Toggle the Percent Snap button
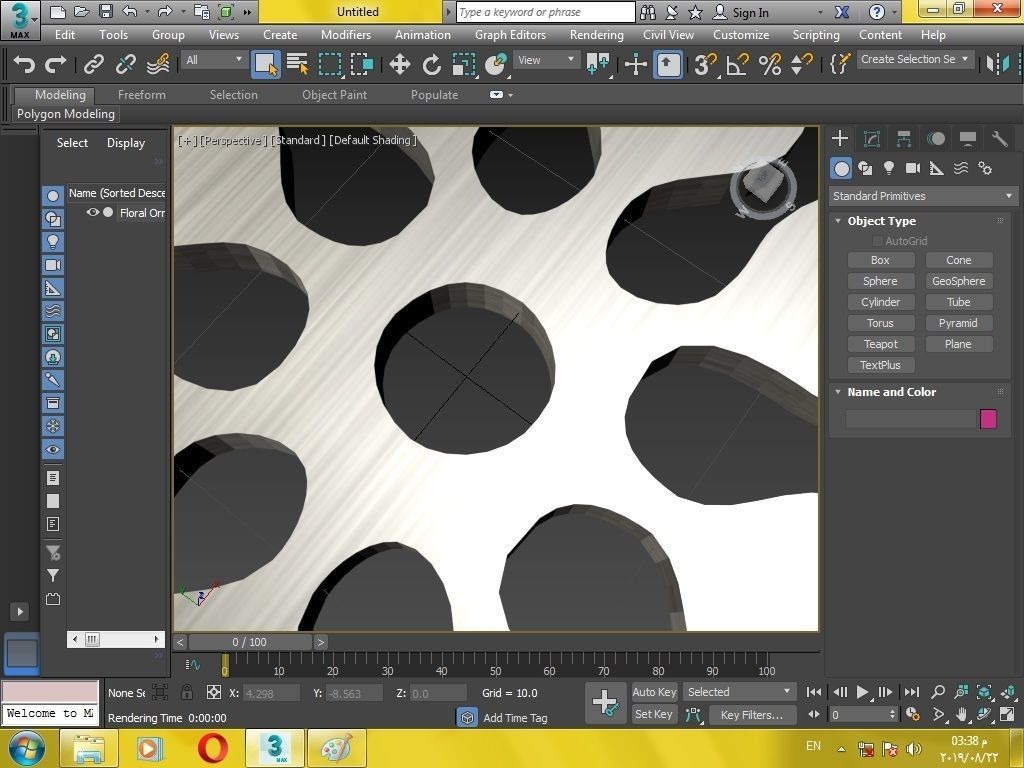Screen dimensions: 1024x768 pyautogui.click(x=770, y=64)
